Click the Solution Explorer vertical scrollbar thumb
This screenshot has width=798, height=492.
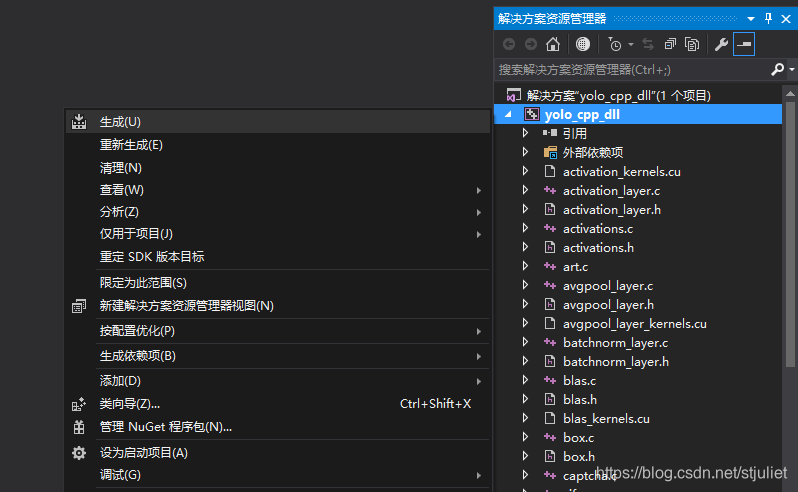pyautogui.click(x=790, y=234)
